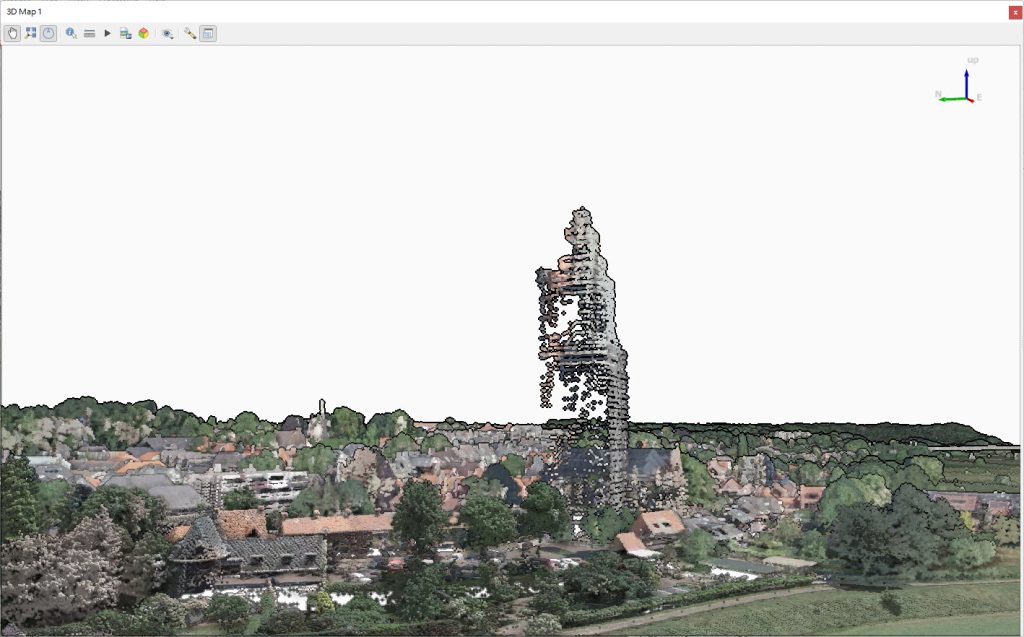Image resolution: width=1024 pixels, height=637 pixels.
Task: Select the Camera Control hand tool
Action: [12, 33]
